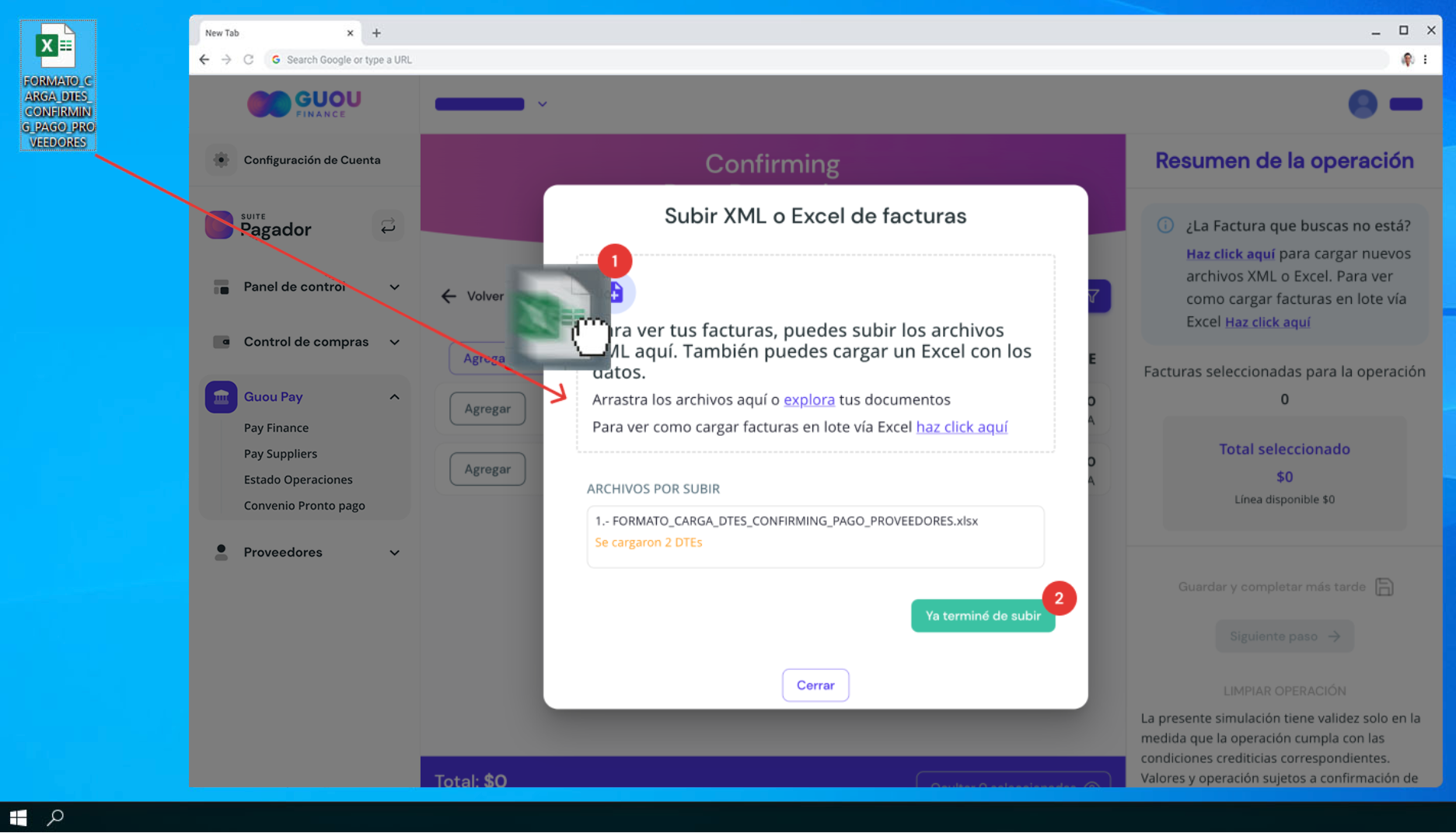Click the save icon next to Guardar
The height and width of the screenshot is (833, 1456).
point(1384,587)
